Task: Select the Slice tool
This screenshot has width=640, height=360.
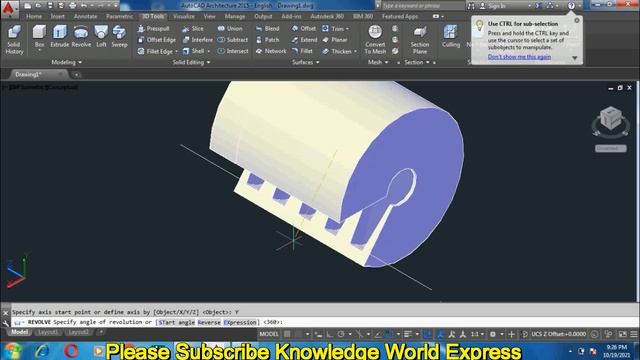Action: [x=193, y=29]
